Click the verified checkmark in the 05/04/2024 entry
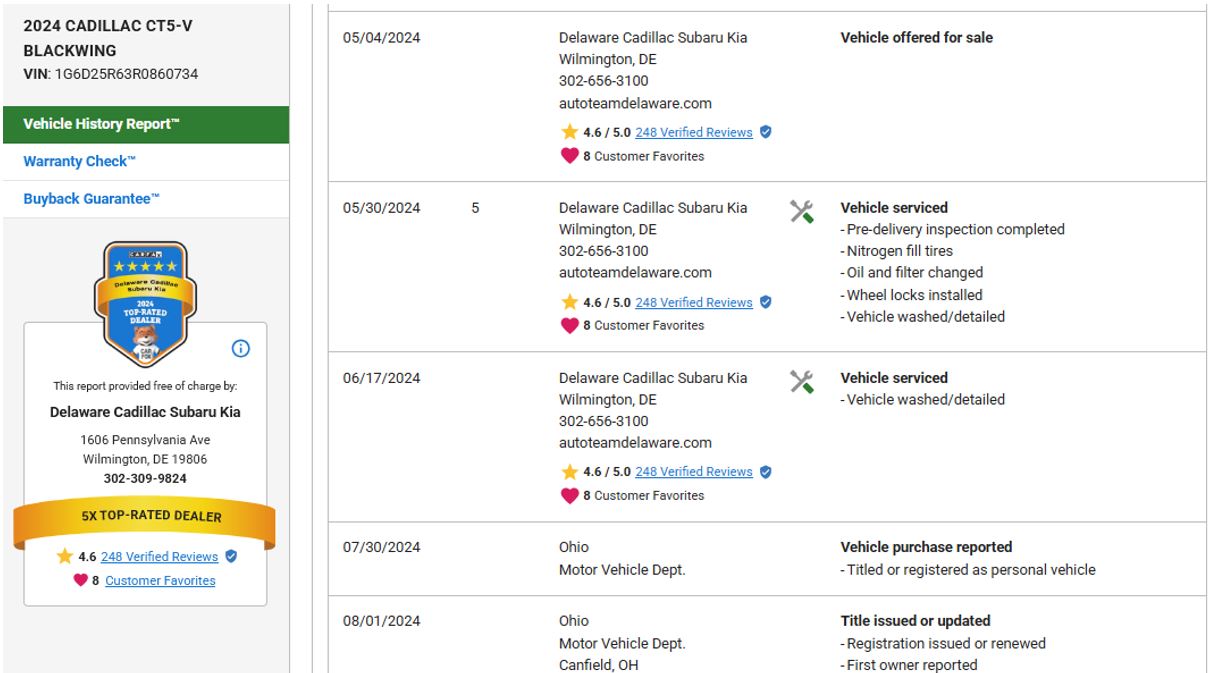 tap(766, 132)
